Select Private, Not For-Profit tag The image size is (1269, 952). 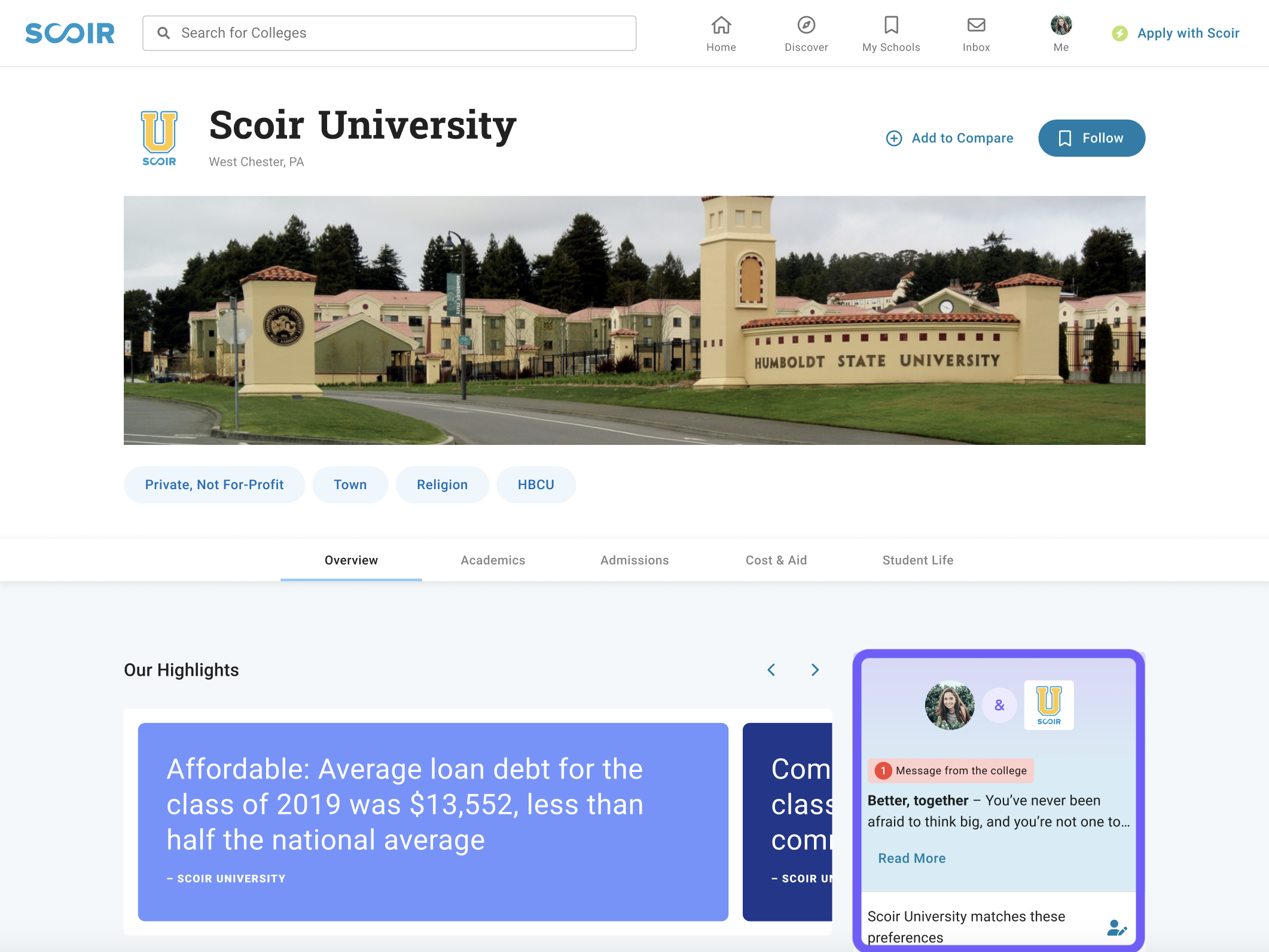pos(214,484)
